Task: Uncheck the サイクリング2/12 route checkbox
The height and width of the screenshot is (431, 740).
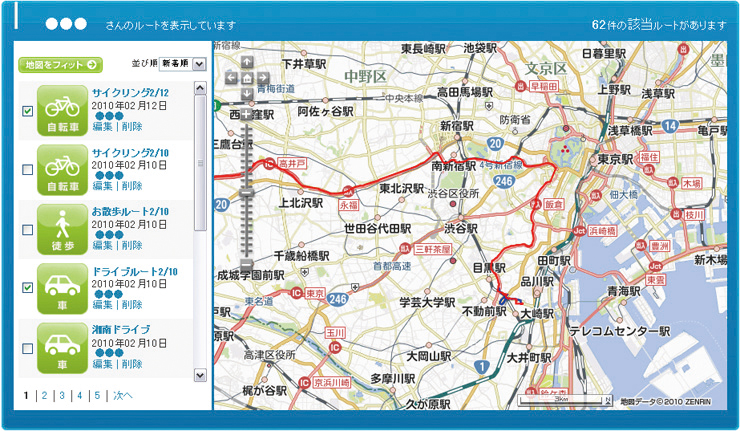Action: [x=27, y=111]
